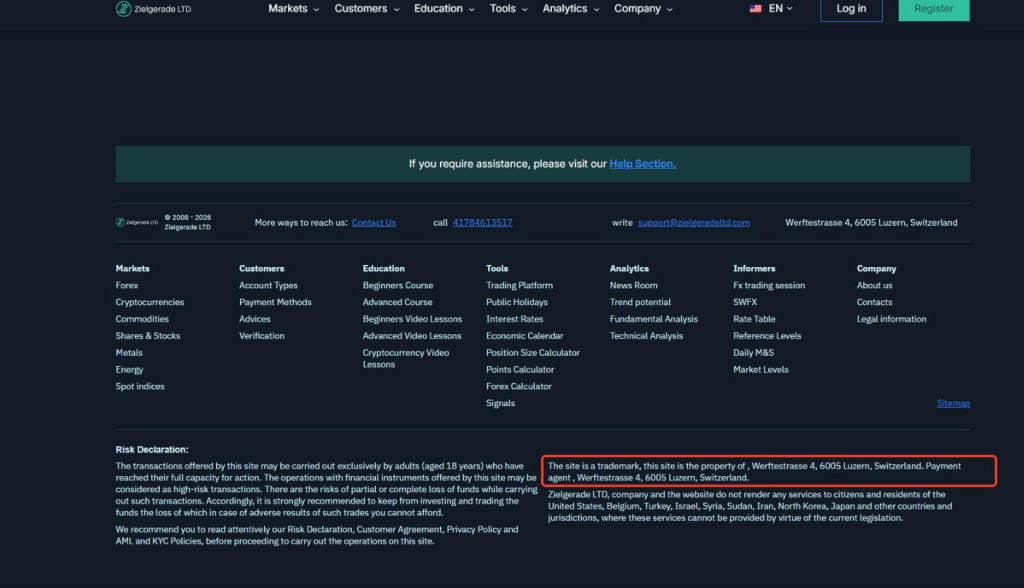Open the Contact Us link
Image resolution: width=1024 pixels, height=588 pixels.
374,223
